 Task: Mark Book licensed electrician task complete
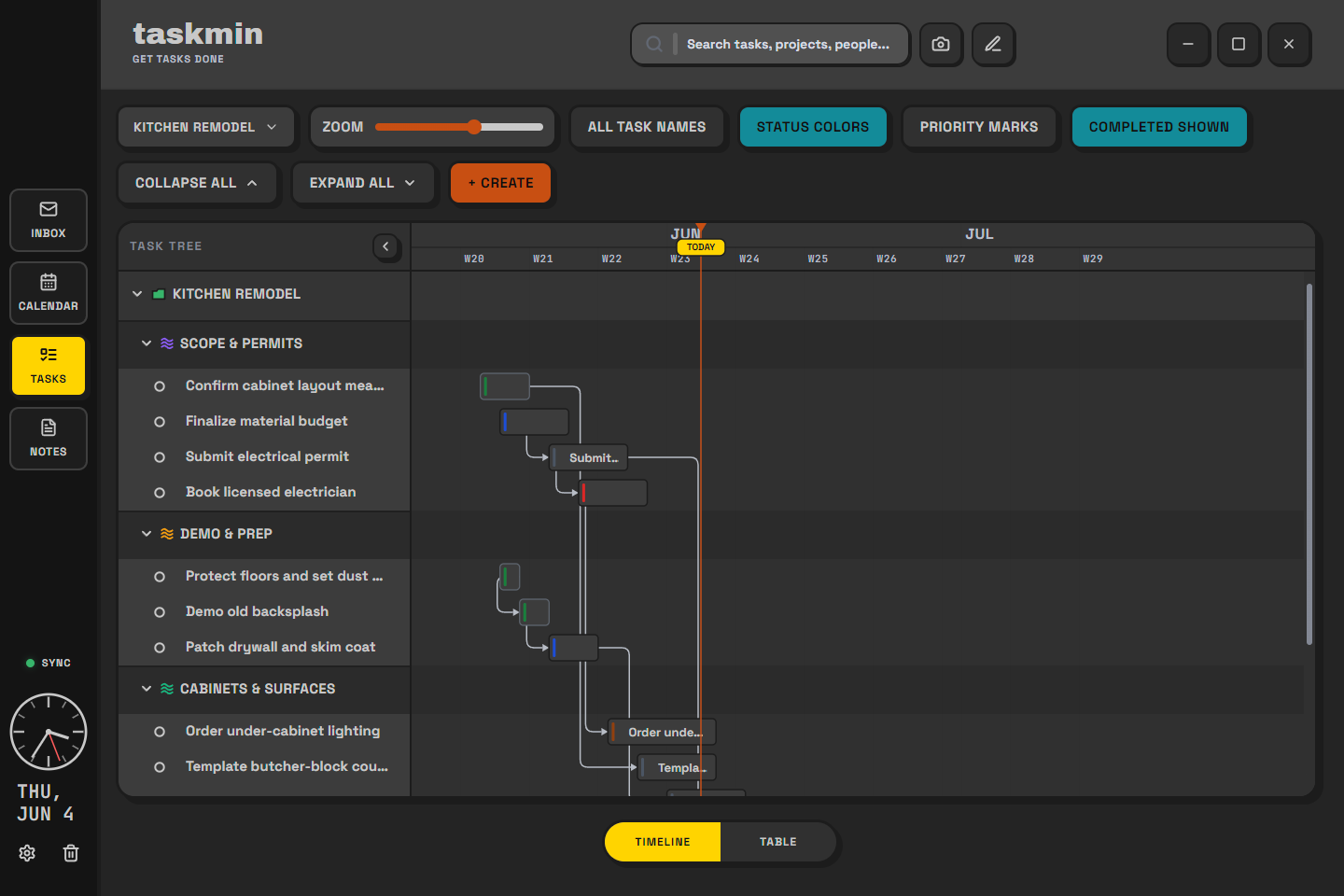(x=160, y=493)
